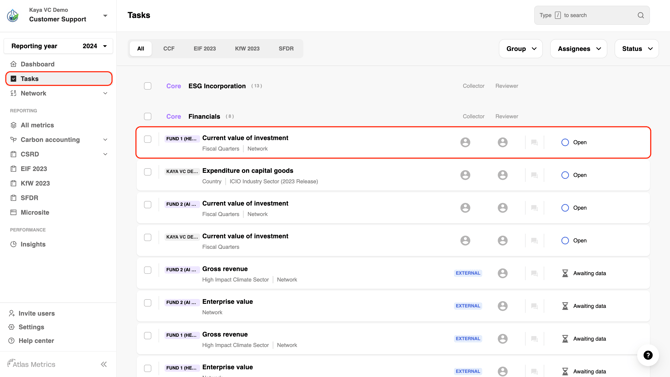670x377 pixels.
Task: Assign reviewer for Expenditure on capital goods
Action: coord(502,175)
